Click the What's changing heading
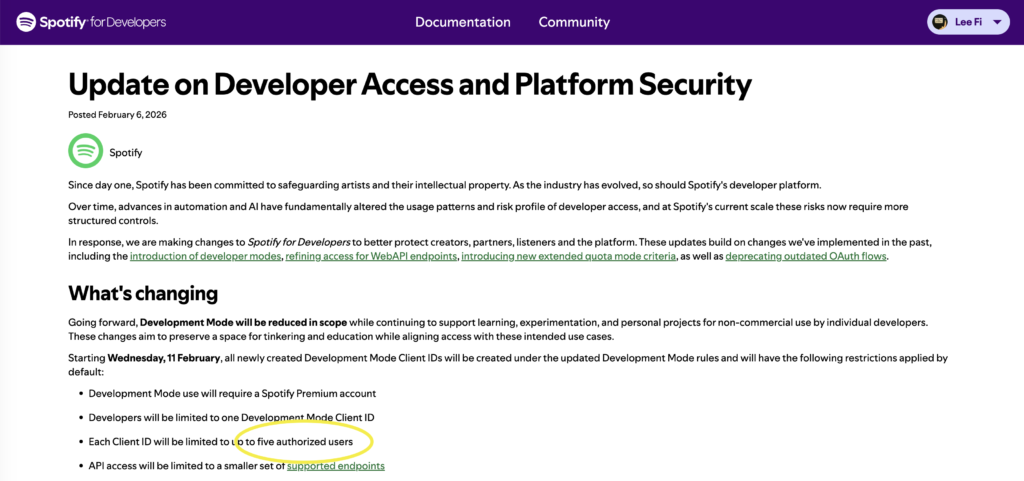This screenshot has width=1024, height=481. 142,294
